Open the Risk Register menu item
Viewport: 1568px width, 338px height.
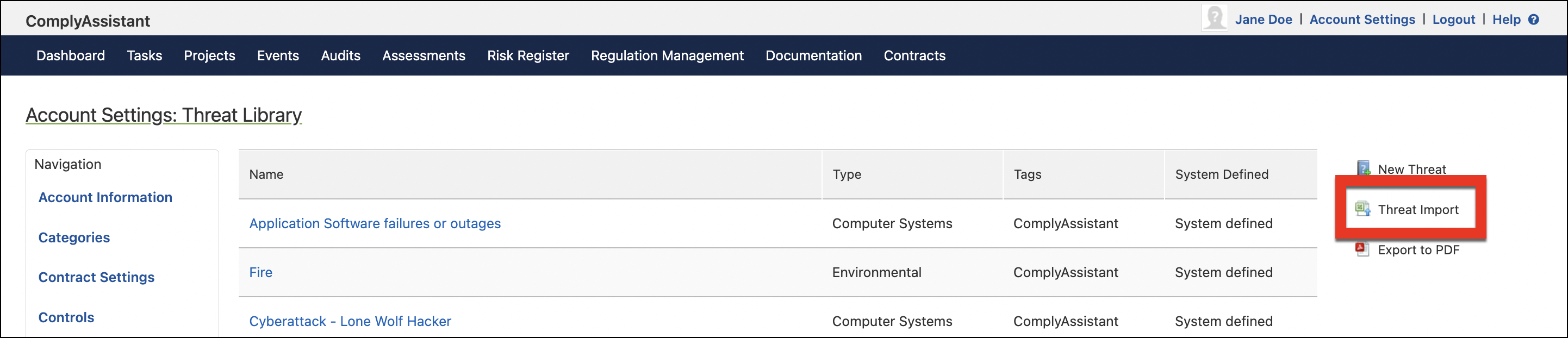528,55
